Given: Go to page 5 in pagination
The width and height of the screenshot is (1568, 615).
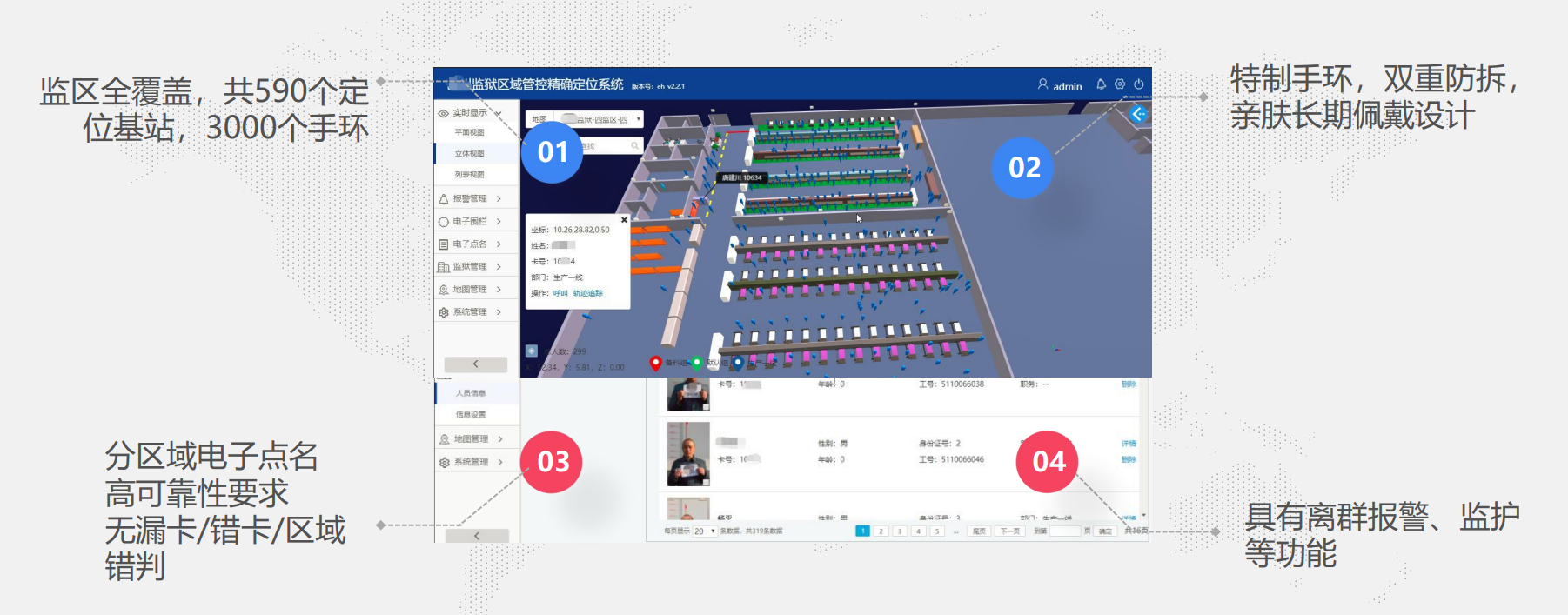Looking at the screenshot, I should tap(937, 531).
